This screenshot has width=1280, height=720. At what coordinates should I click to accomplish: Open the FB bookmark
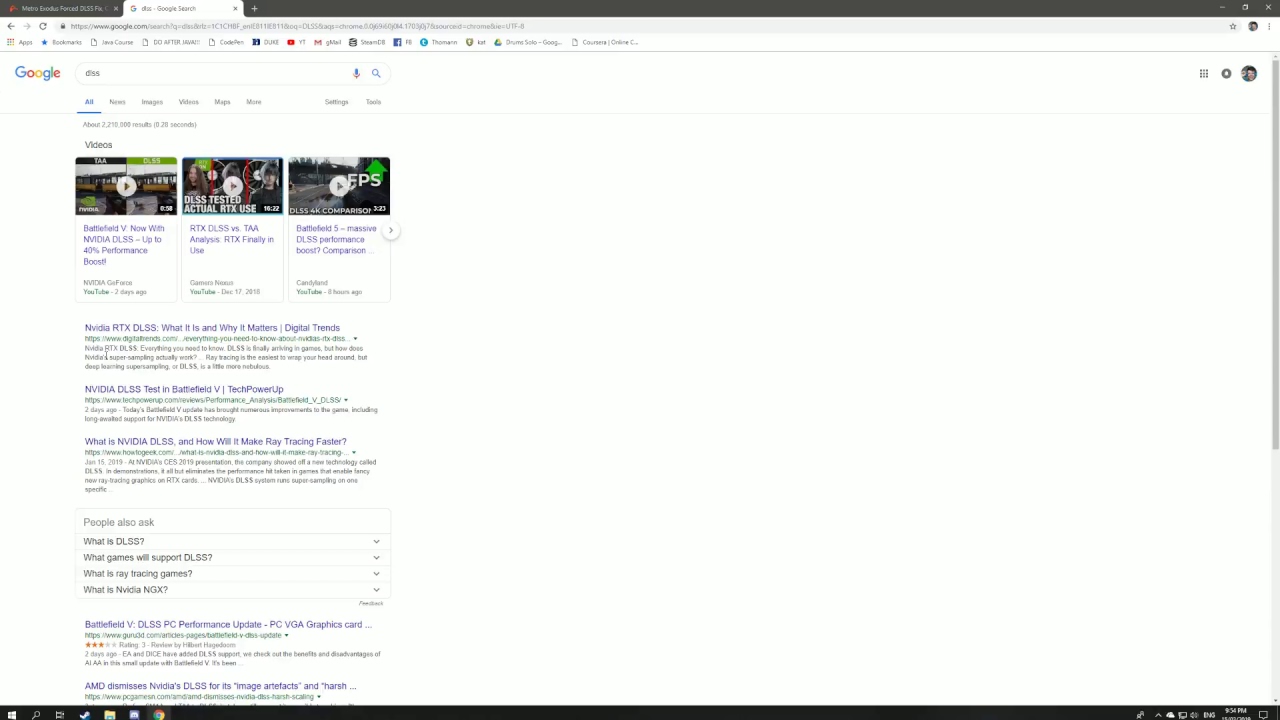pos(403,42)
